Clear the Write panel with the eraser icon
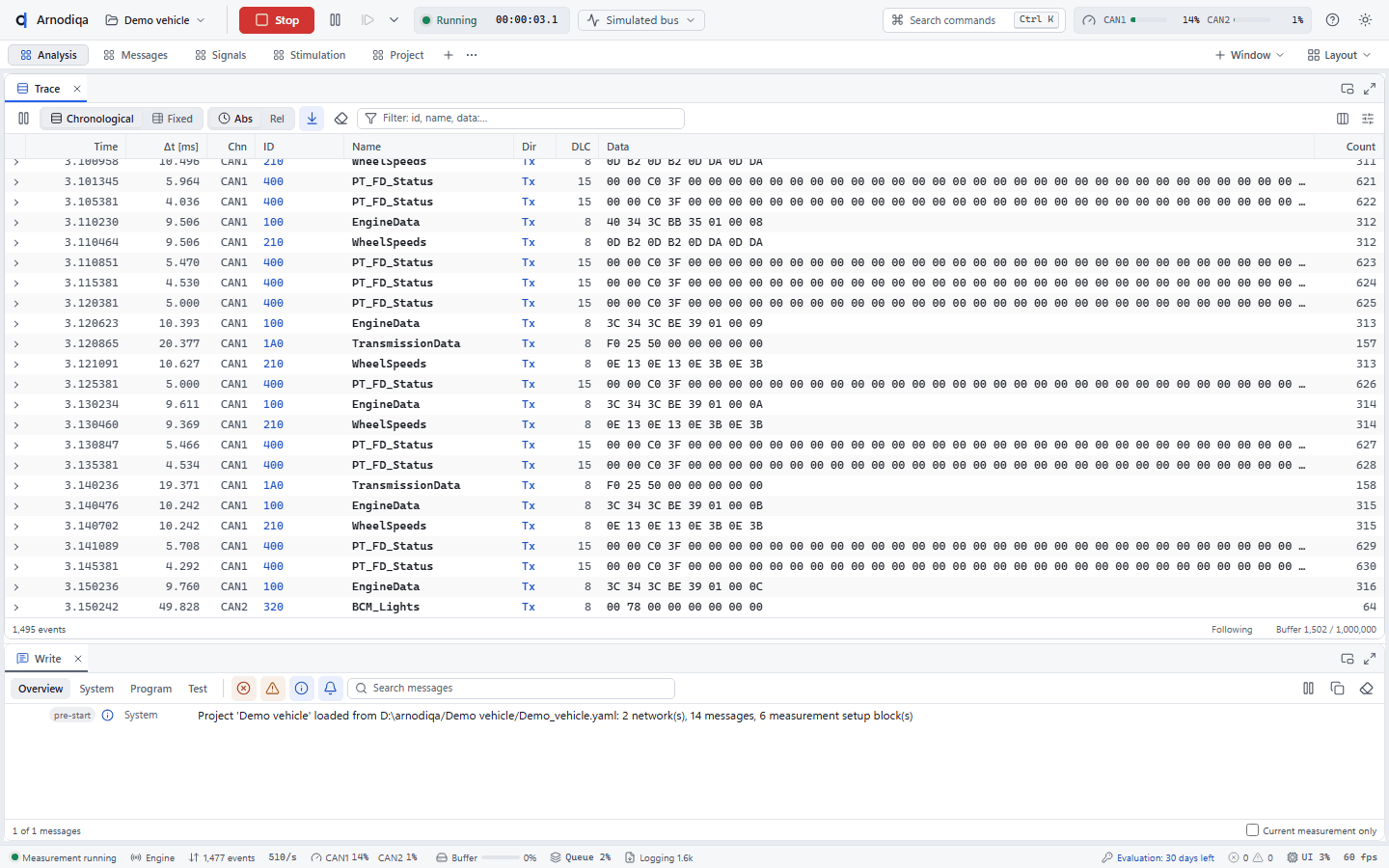The width and height of the screenshot is (1389, 868). [1366, 689]
